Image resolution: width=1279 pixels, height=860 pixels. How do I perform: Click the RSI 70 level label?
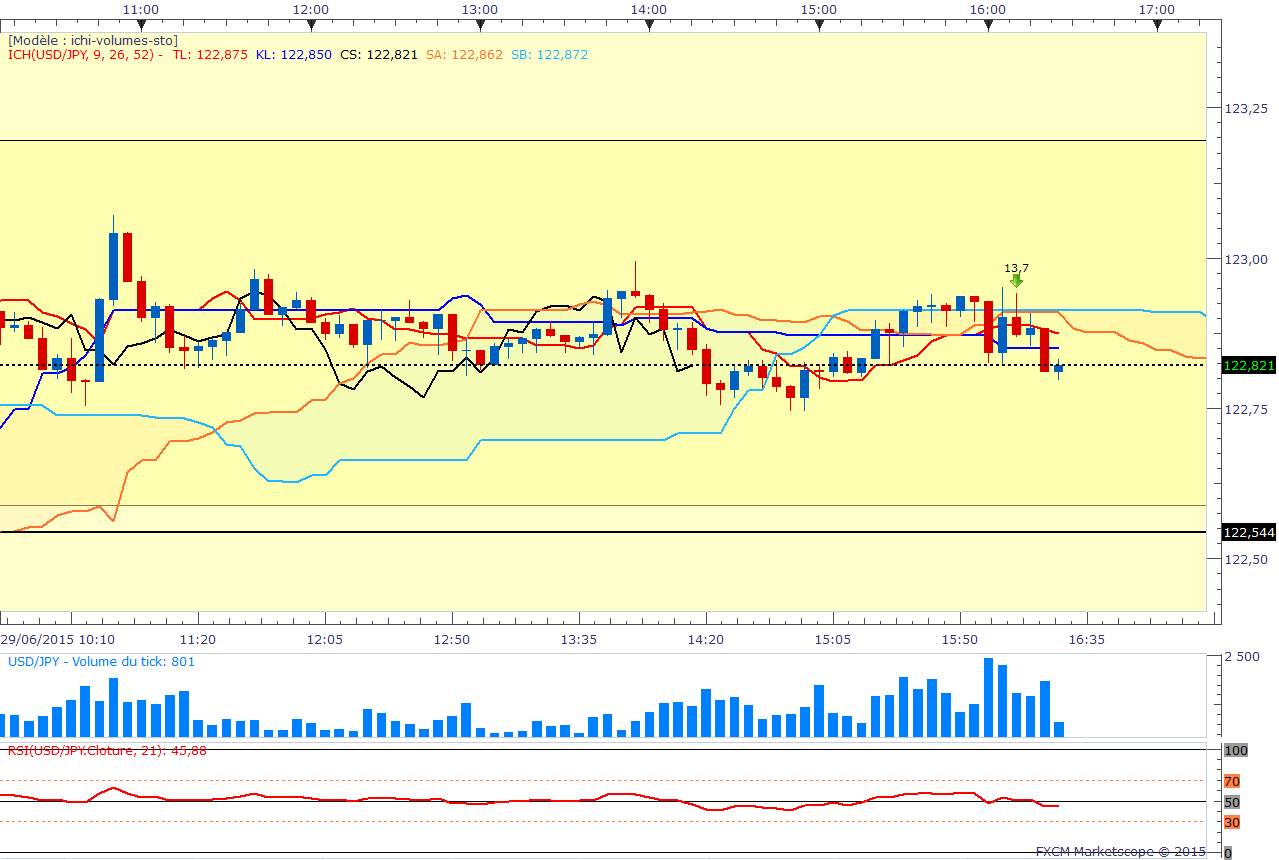point(1232,781)
